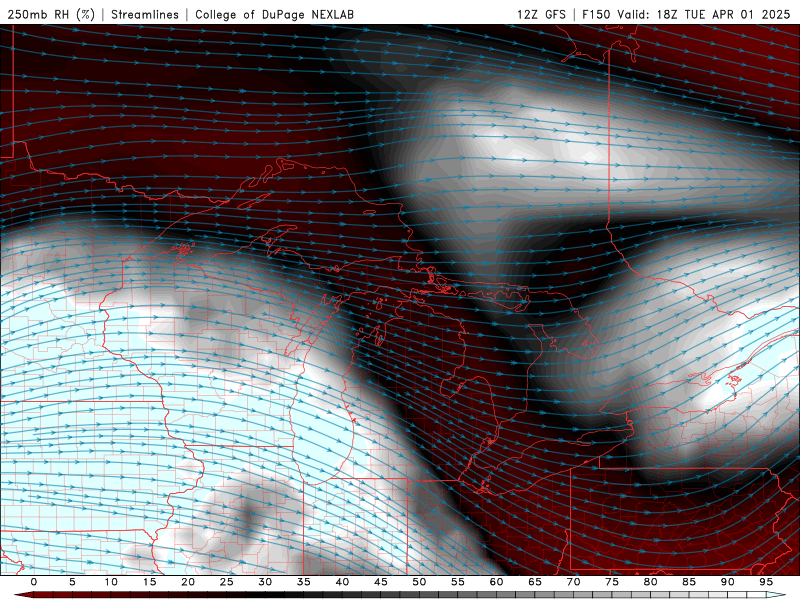The width and height of the screenshot is (800, 600).
Task: Pick the "75" humidity scale label
Action: [x=612, y=582]
